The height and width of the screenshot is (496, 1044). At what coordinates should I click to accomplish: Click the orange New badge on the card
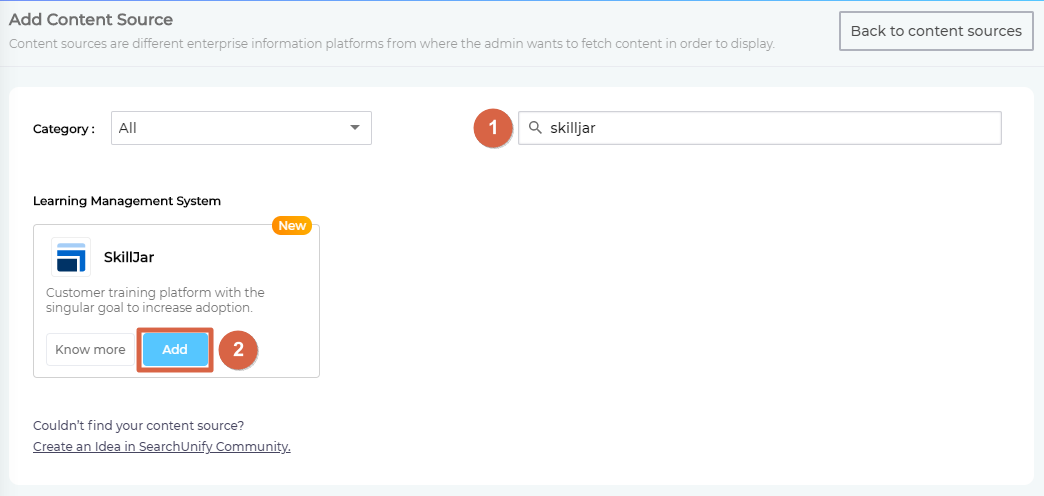point(292,226)
